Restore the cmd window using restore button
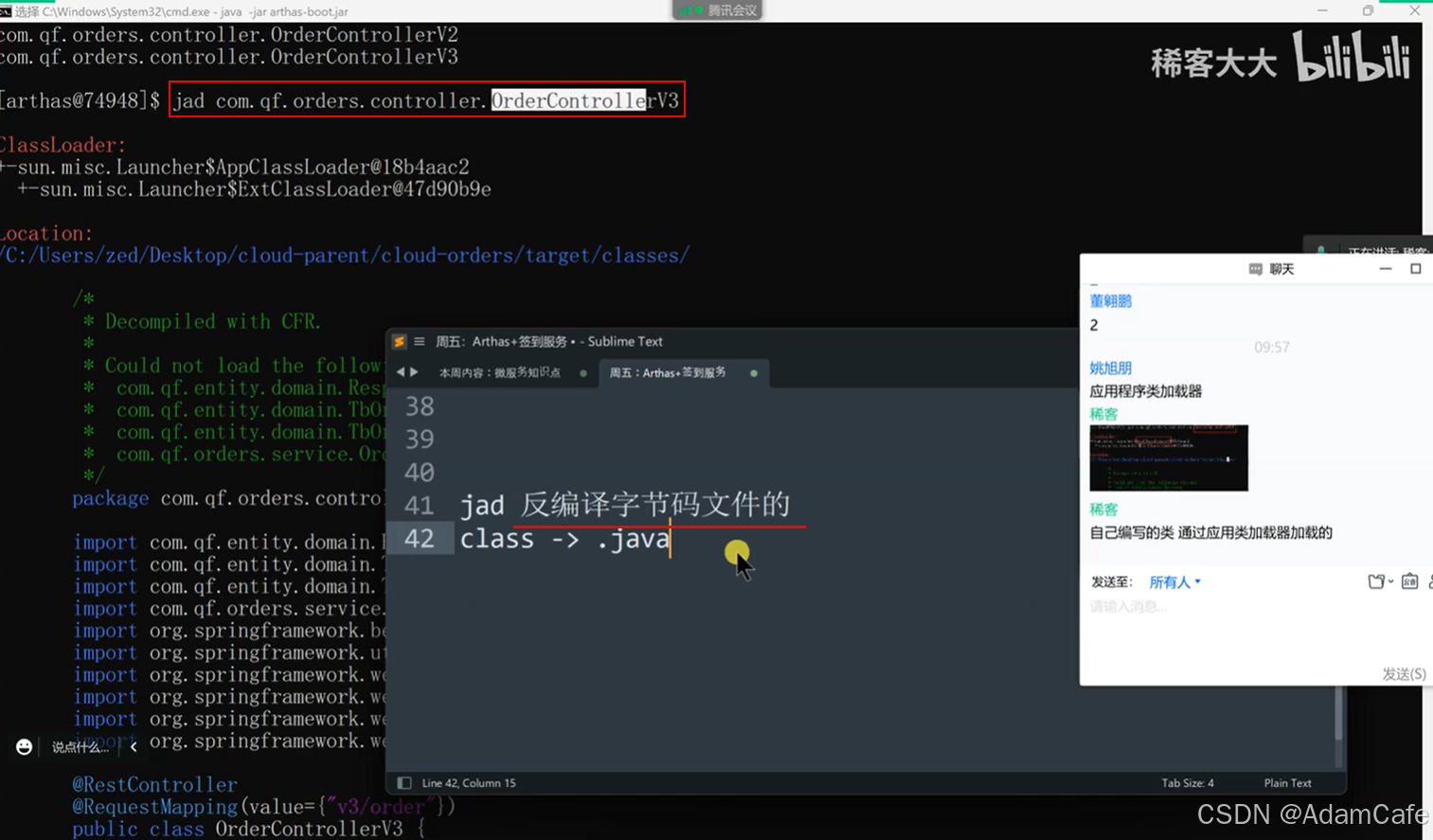 [x=1368, y=10]
